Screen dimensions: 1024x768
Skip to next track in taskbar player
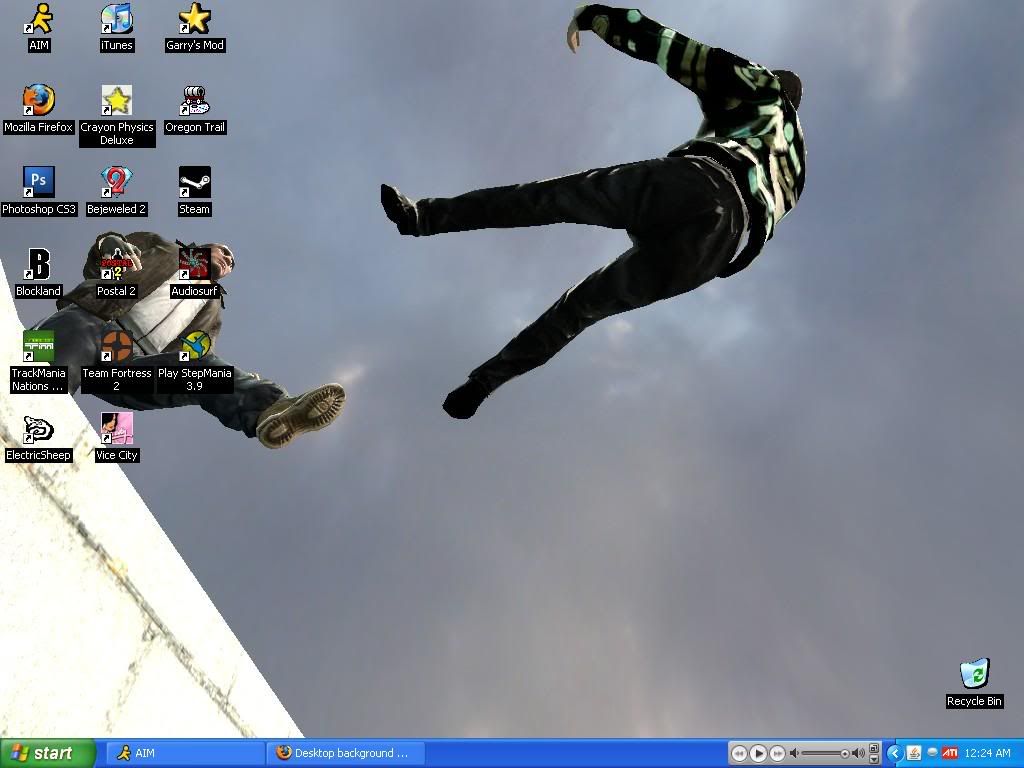tap(777, 753)
